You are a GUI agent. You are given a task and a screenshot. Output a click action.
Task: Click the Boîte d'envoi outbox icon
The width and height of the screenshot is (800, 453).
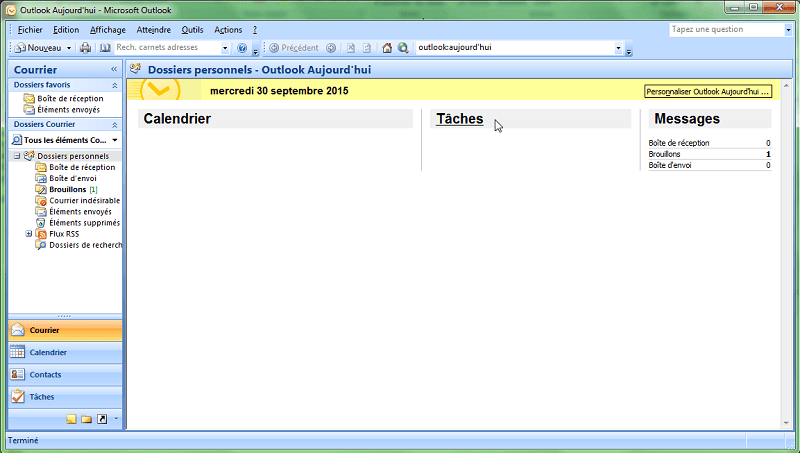click(x=41, y=178)
